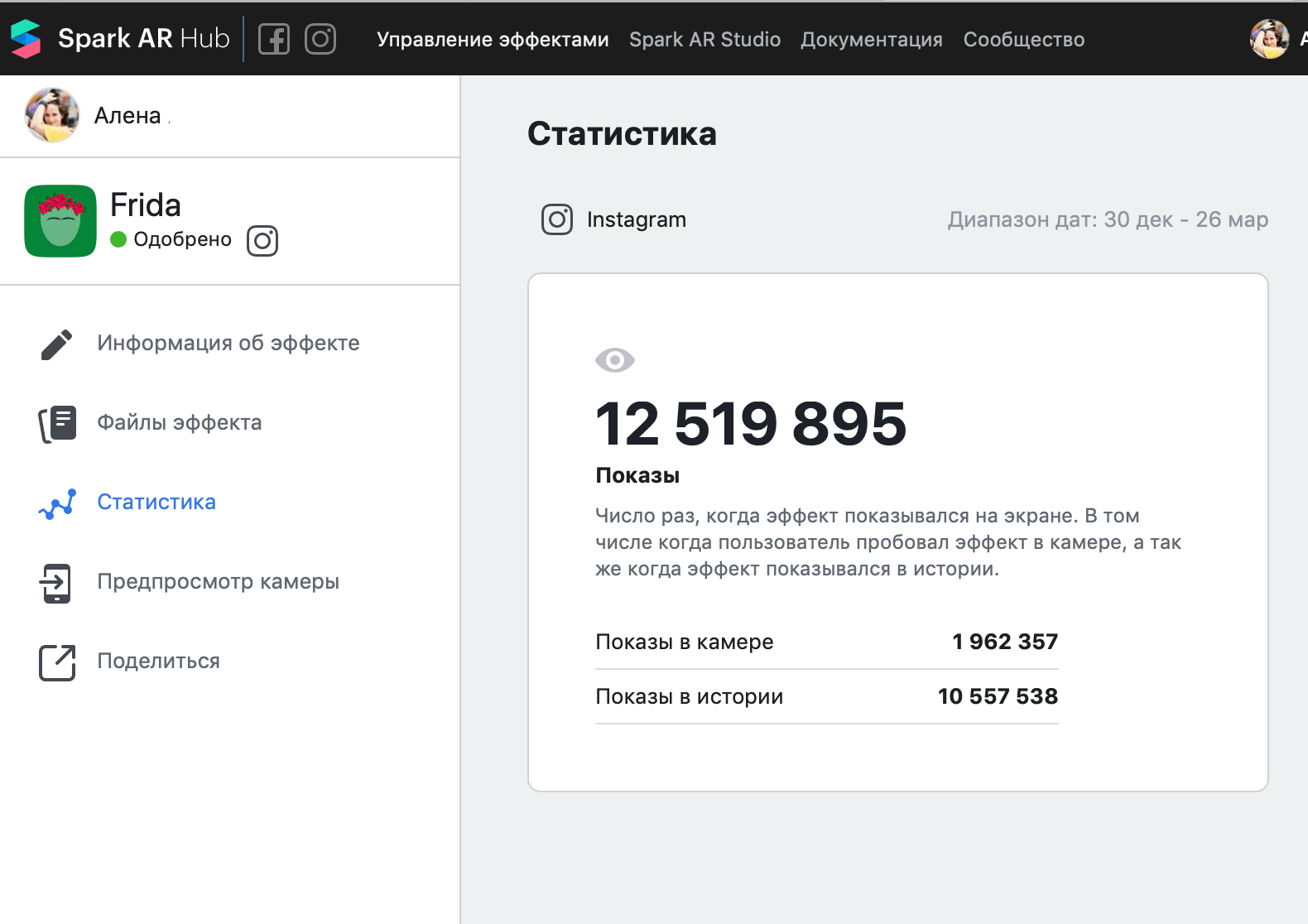The width and height of the screenshot is (1308, 924).
Task: Select Статистика in the sidebar
Action: (x=156, y=502)
